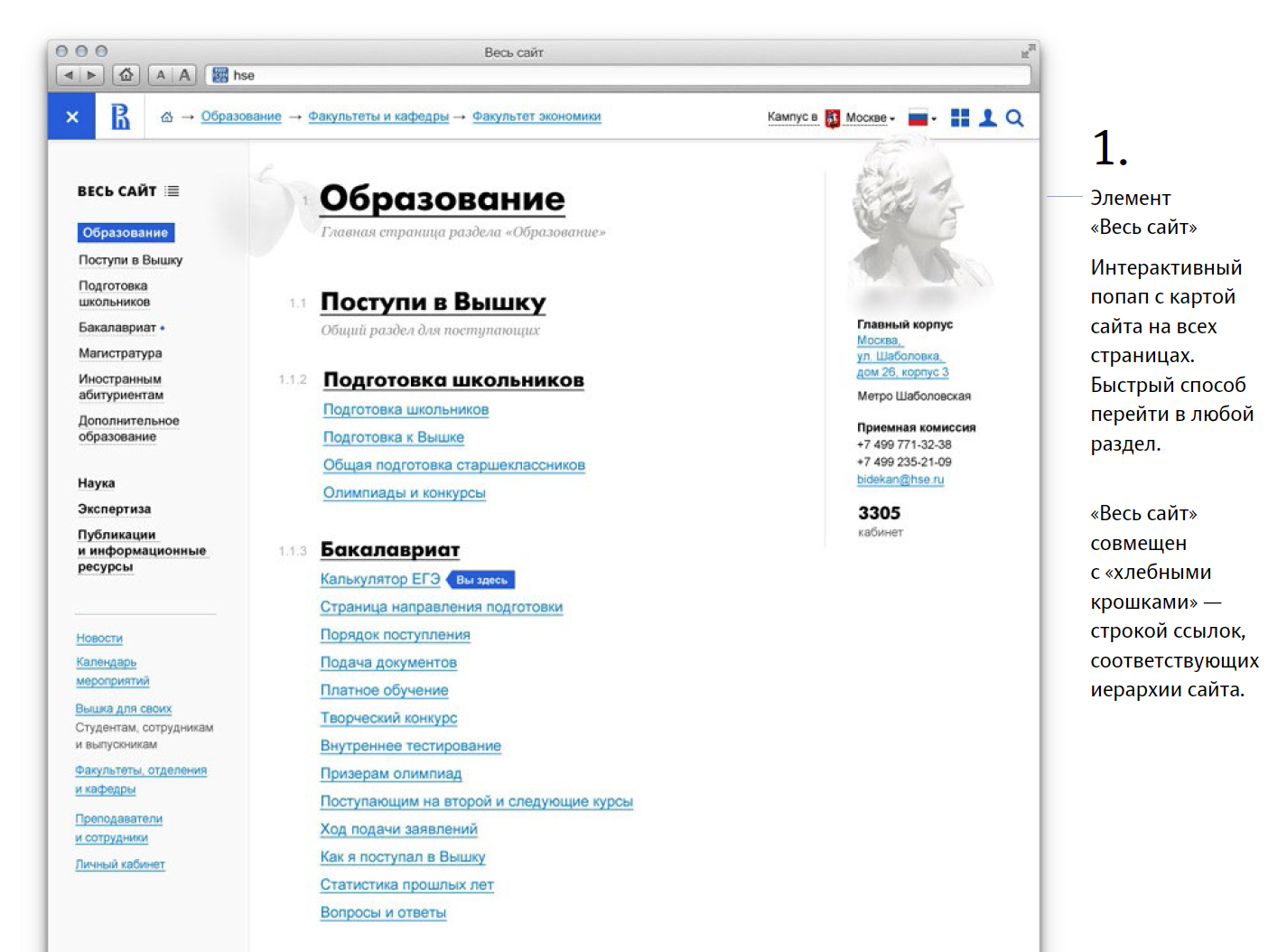Screen dimensions: 1287x952
Task: Open the user profile icon
Action: point(988,117)
